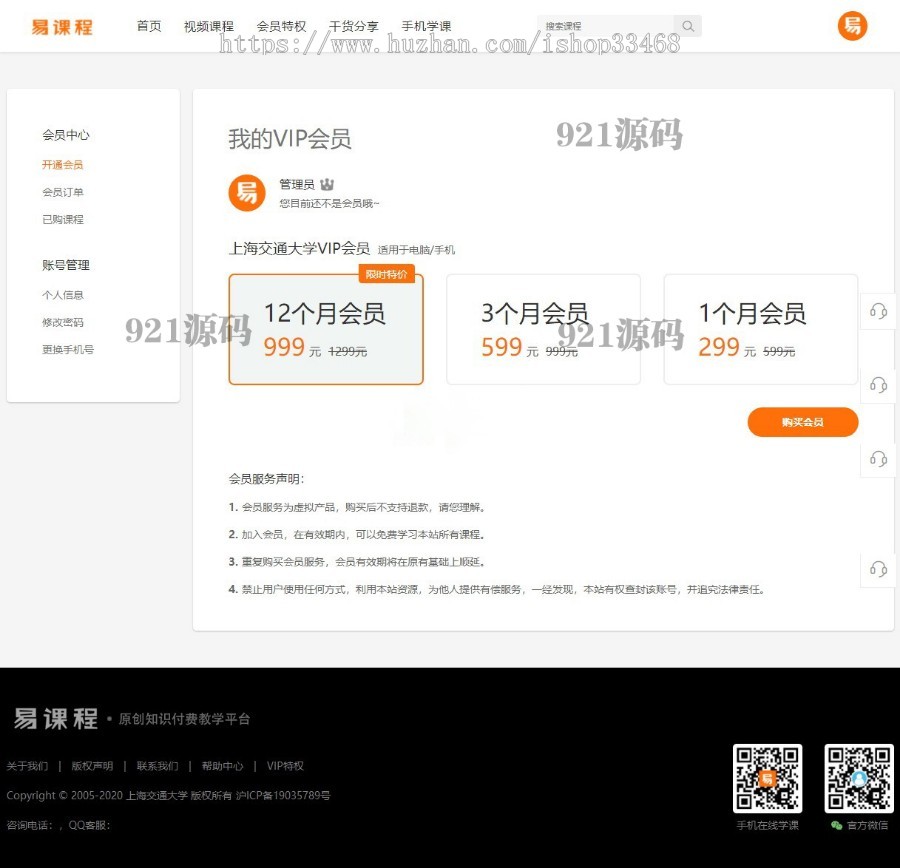Viewport: 900px width, 868px height.
Task: Open the 干货分享 menu item
Action: coord(352,27)
